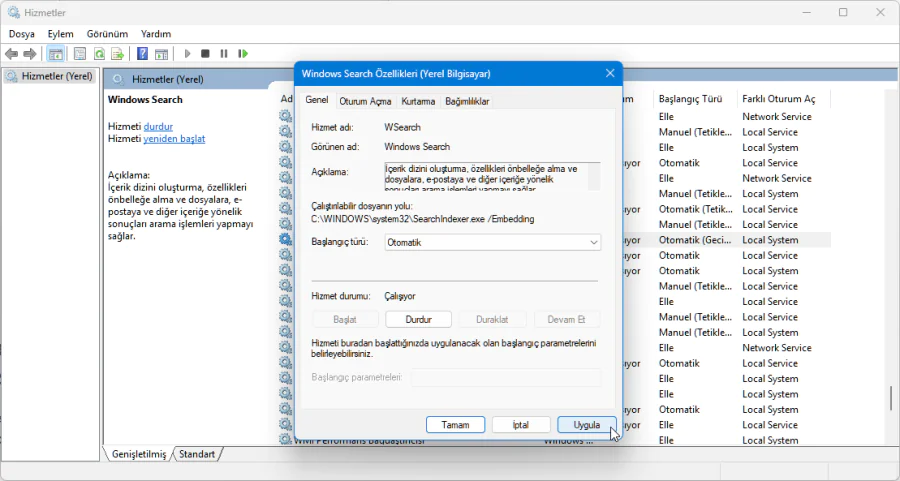900x481 pixels.
Task: Select Hizmetler (Yerel) in the console tree
Action: tap(49, 76)
